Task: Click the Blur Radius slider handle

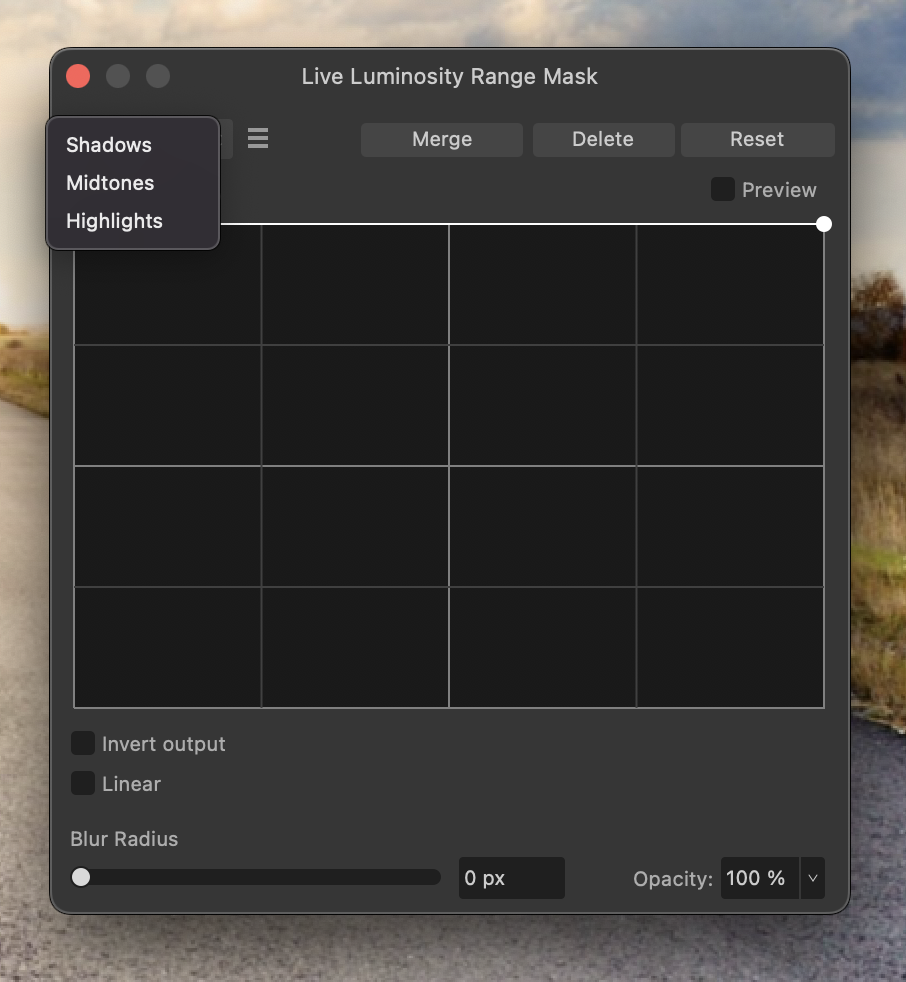Action: pyautogui.click(x=81, y=877)
